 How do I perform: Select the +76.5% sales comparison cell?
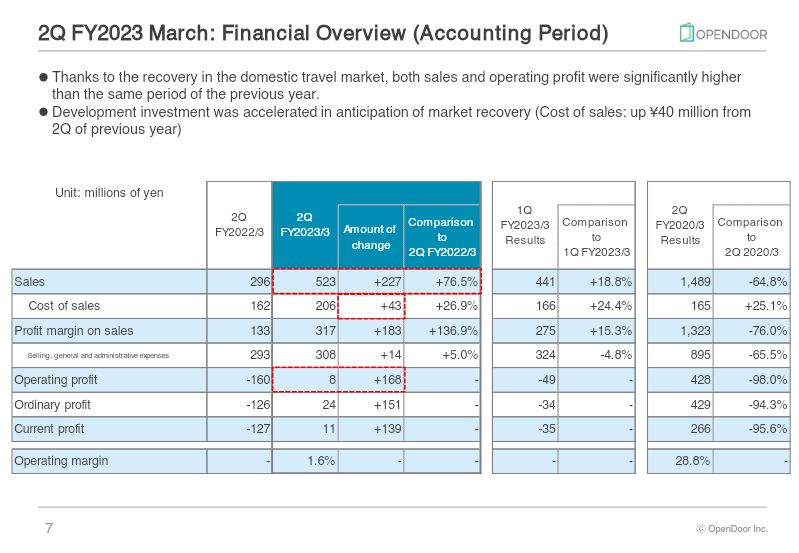[x=442, y=282]
